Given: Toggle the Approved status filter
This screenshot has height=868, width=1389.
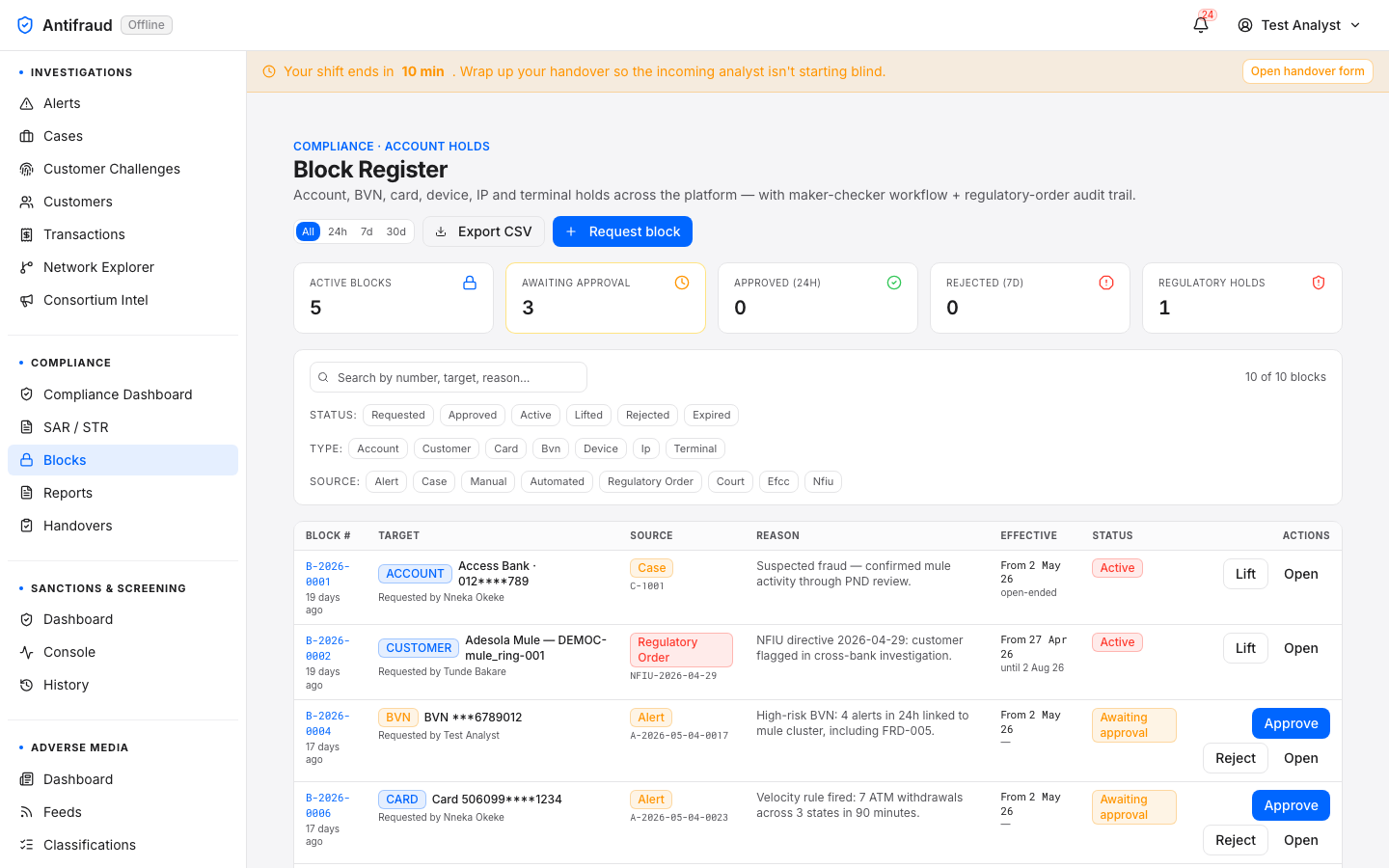Looking at the screenshot, I should coord(473,415).
